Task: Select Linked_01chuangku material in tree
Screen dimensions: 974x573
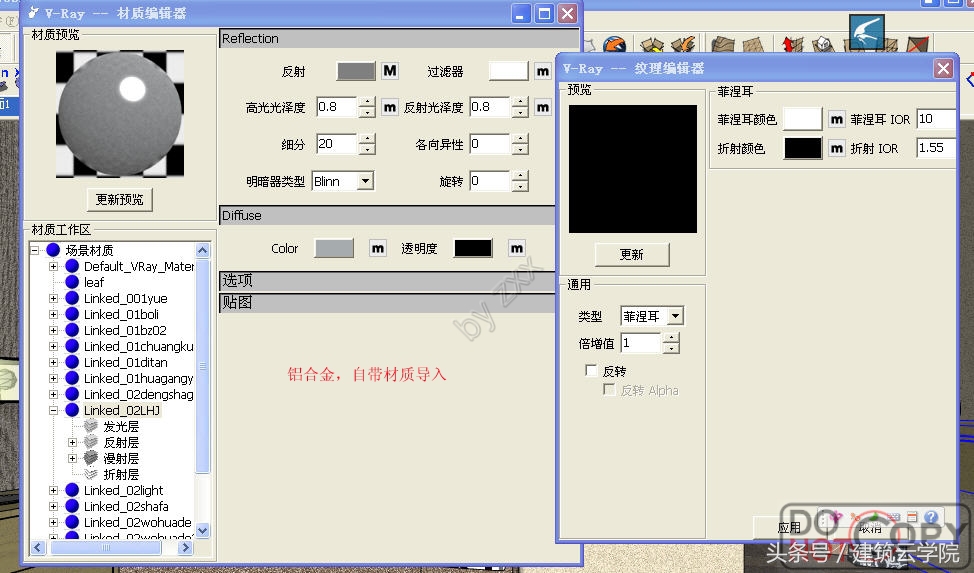Action: point(139,346)
